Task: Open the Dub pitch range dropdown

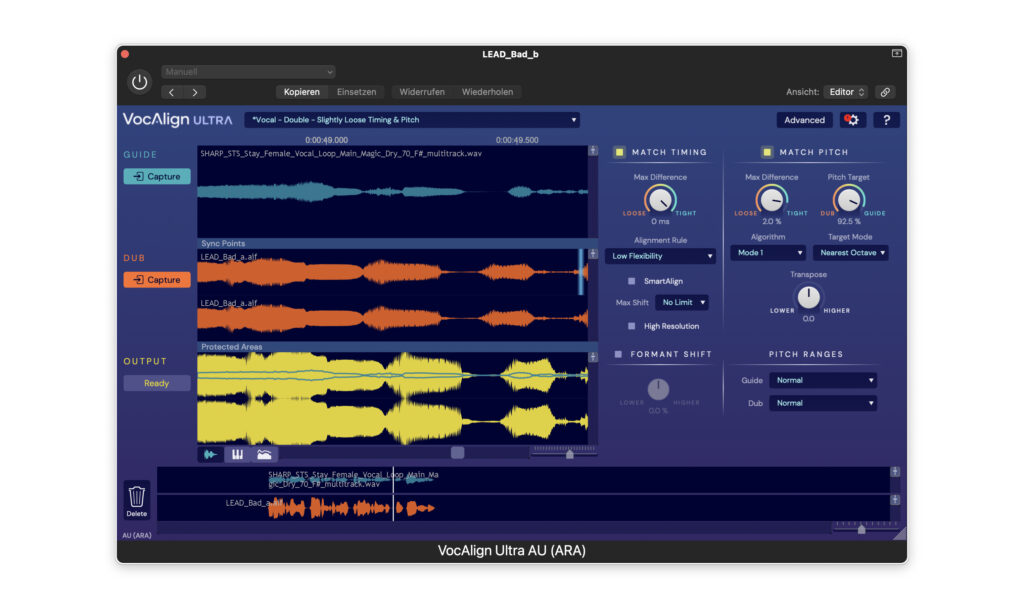Action: 823,403
